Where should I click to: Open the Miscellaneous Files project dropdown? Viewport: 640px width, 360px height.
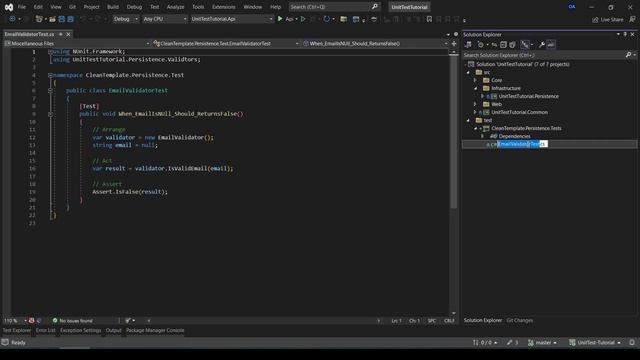click(77, 43)
